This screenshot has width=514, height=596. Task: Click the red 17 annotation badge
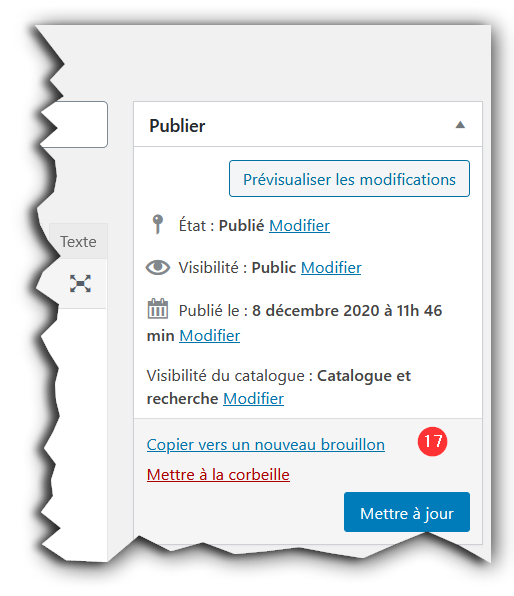(x=432, y=441)
